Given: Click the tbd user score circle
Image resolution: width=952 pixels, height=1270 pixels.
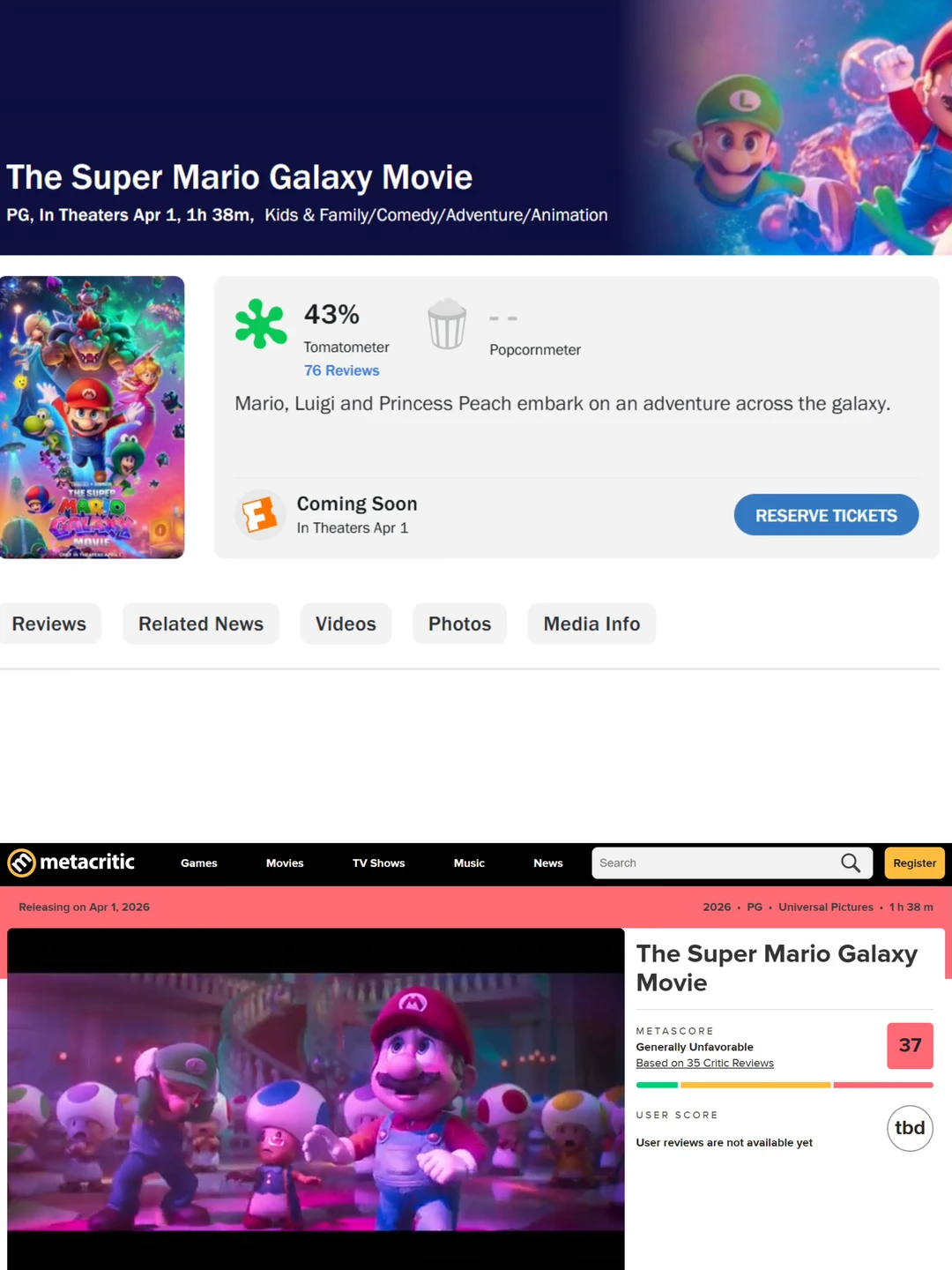Looking at the screenshot, I should tap(910, 1128).
